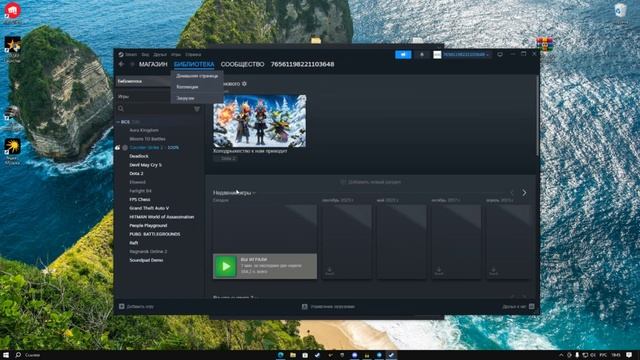
Task: Open the 76561198221103648 profile tab
Action: click(x=302, y=64)
